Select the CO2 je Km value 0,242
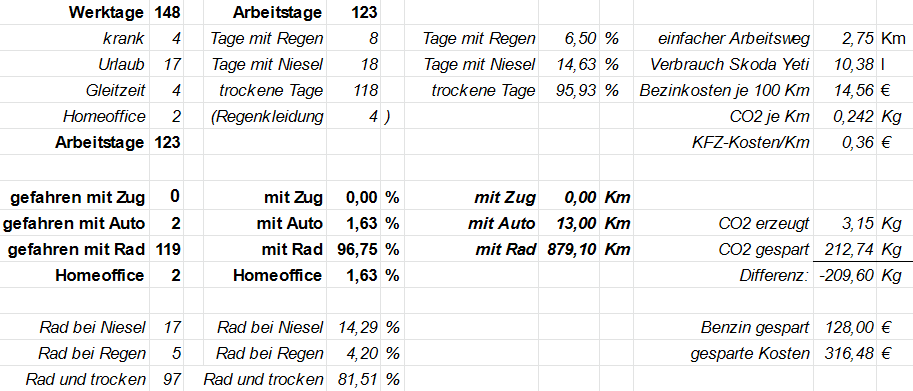 tap(845, 116)
